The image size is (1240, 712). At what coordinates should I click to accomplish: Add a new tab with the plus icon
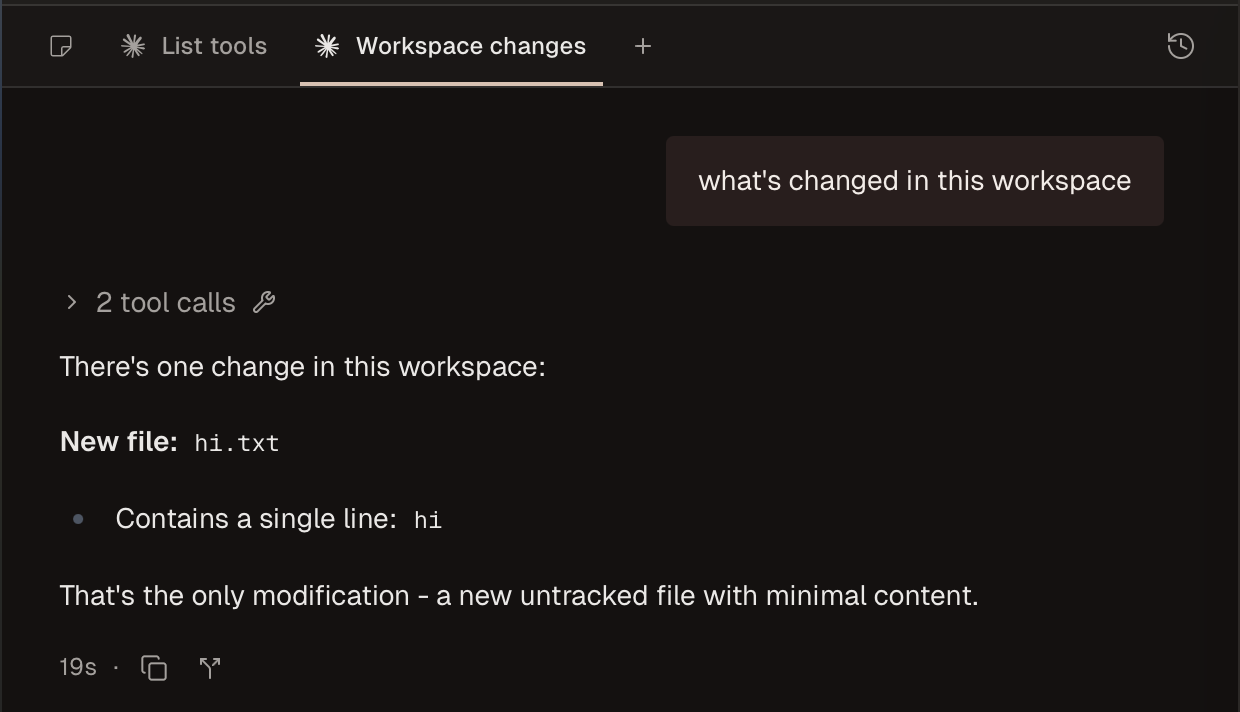643,46
